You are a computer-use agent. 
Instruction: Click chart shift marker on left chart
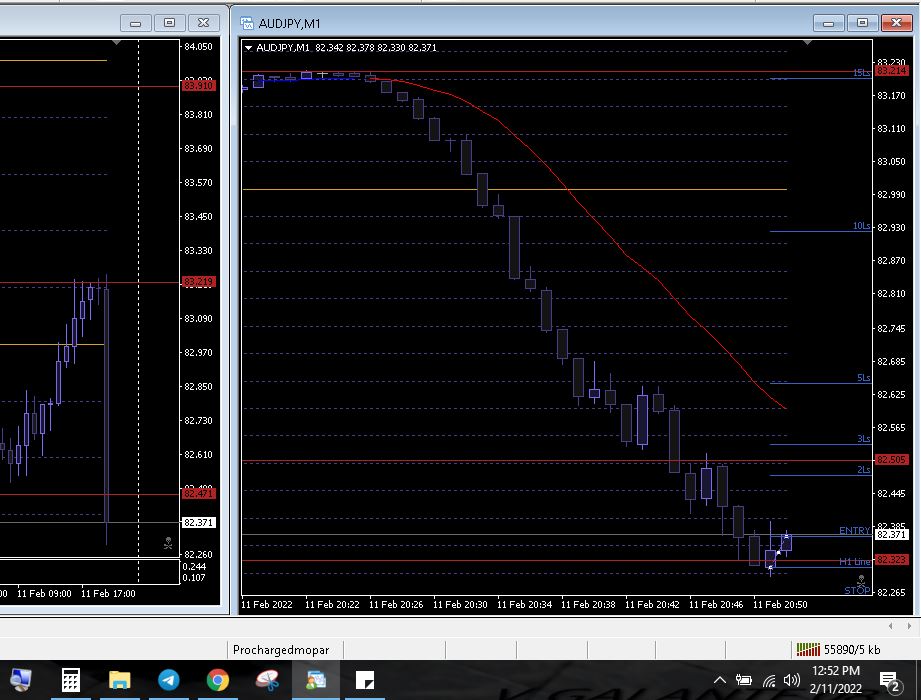(x=116, y=42)
